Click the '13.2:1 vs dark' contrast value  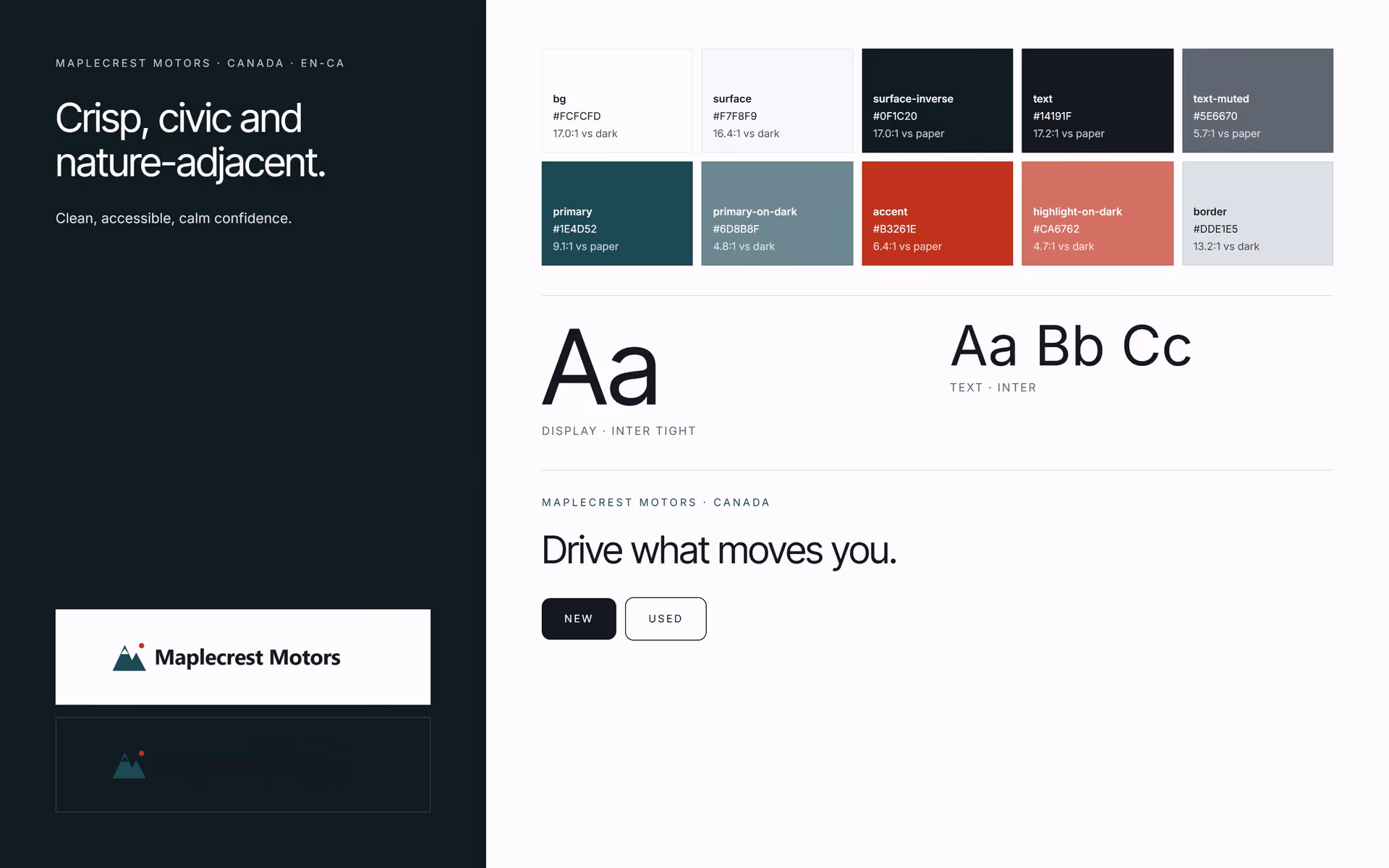pyautogui.click(x=1226, y=247)
